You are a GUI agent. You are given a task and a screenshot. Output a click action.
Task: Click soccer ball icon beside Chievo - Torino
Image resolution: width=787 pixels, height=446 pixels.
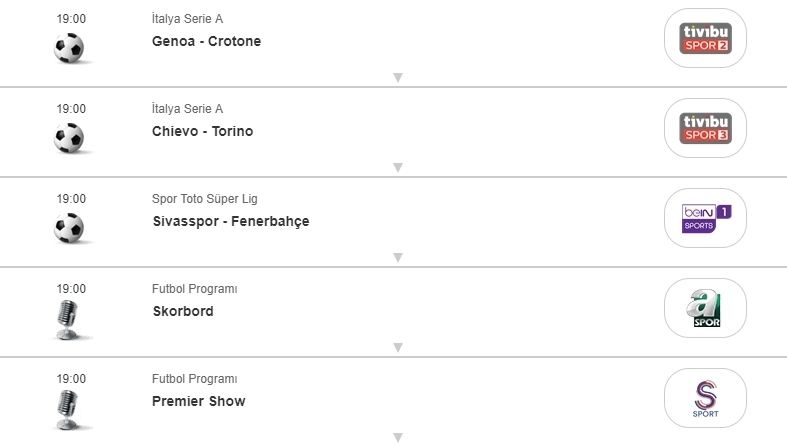click(69, 138)
